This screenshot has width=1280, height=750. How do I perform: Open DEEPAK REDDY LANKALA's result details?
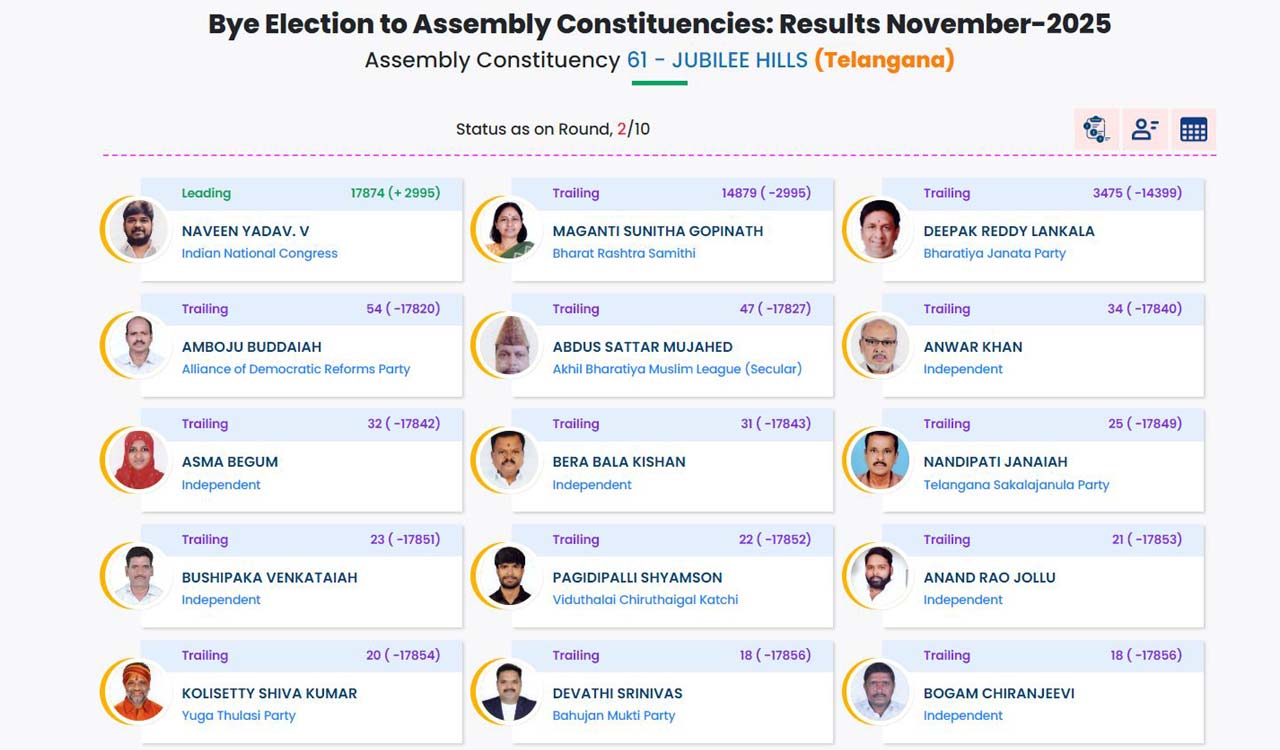[x=1040, y=229]
